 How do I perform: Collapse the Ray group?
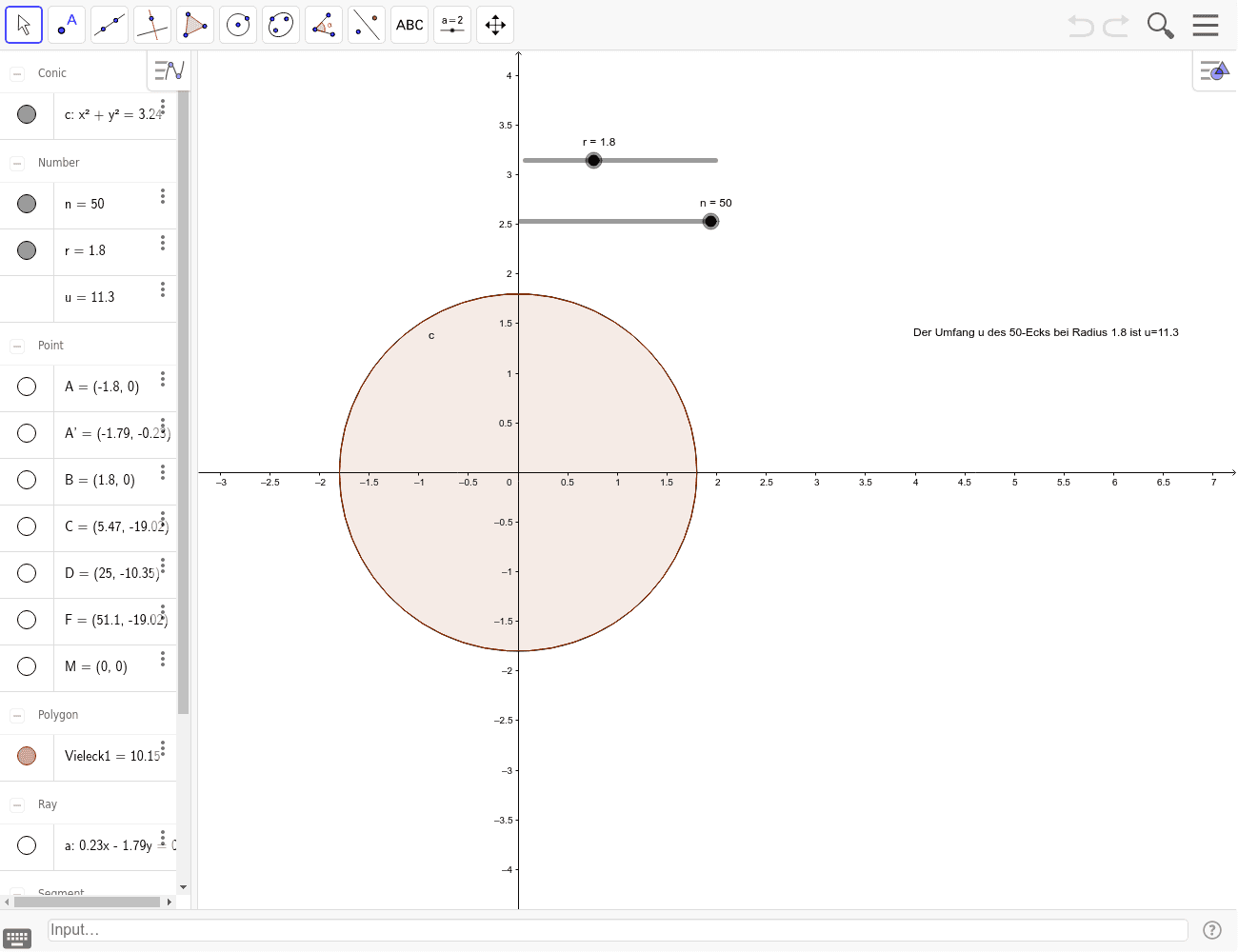17,804
